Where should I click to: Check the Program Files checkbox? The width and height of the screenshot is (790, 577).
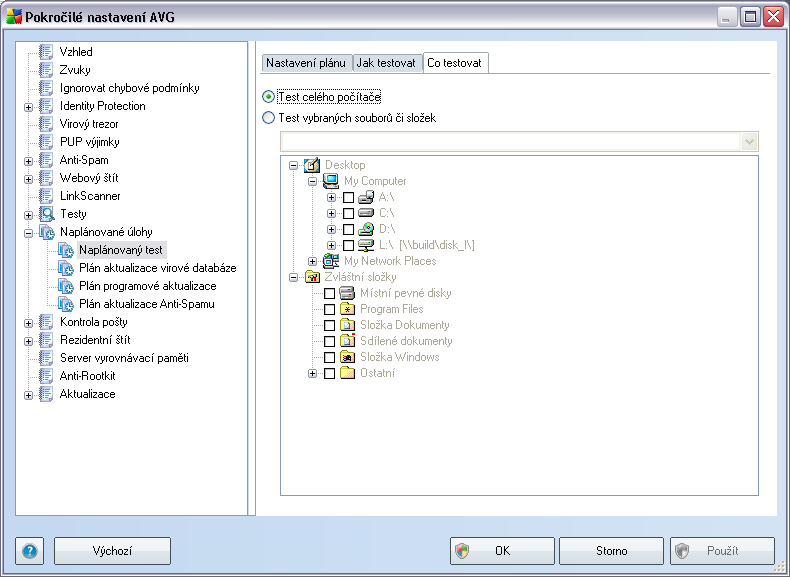click(x=329, y=309)
